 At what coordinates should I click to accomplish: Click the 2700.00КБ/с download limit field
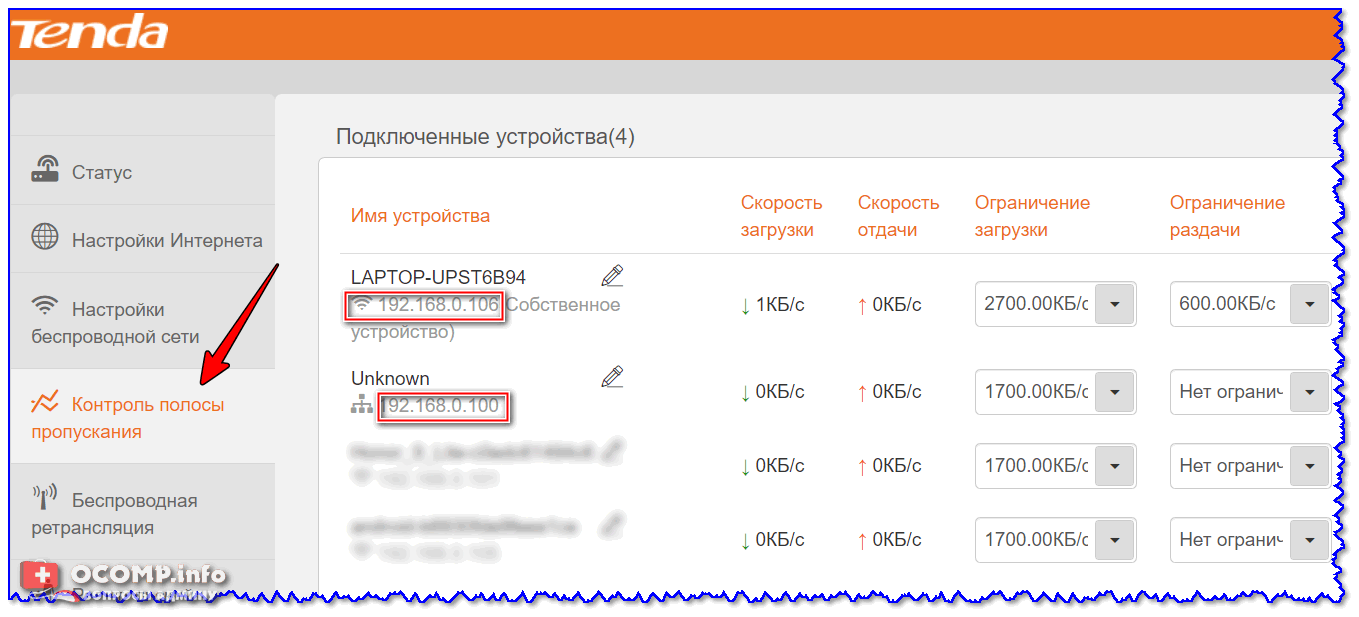1035,303
